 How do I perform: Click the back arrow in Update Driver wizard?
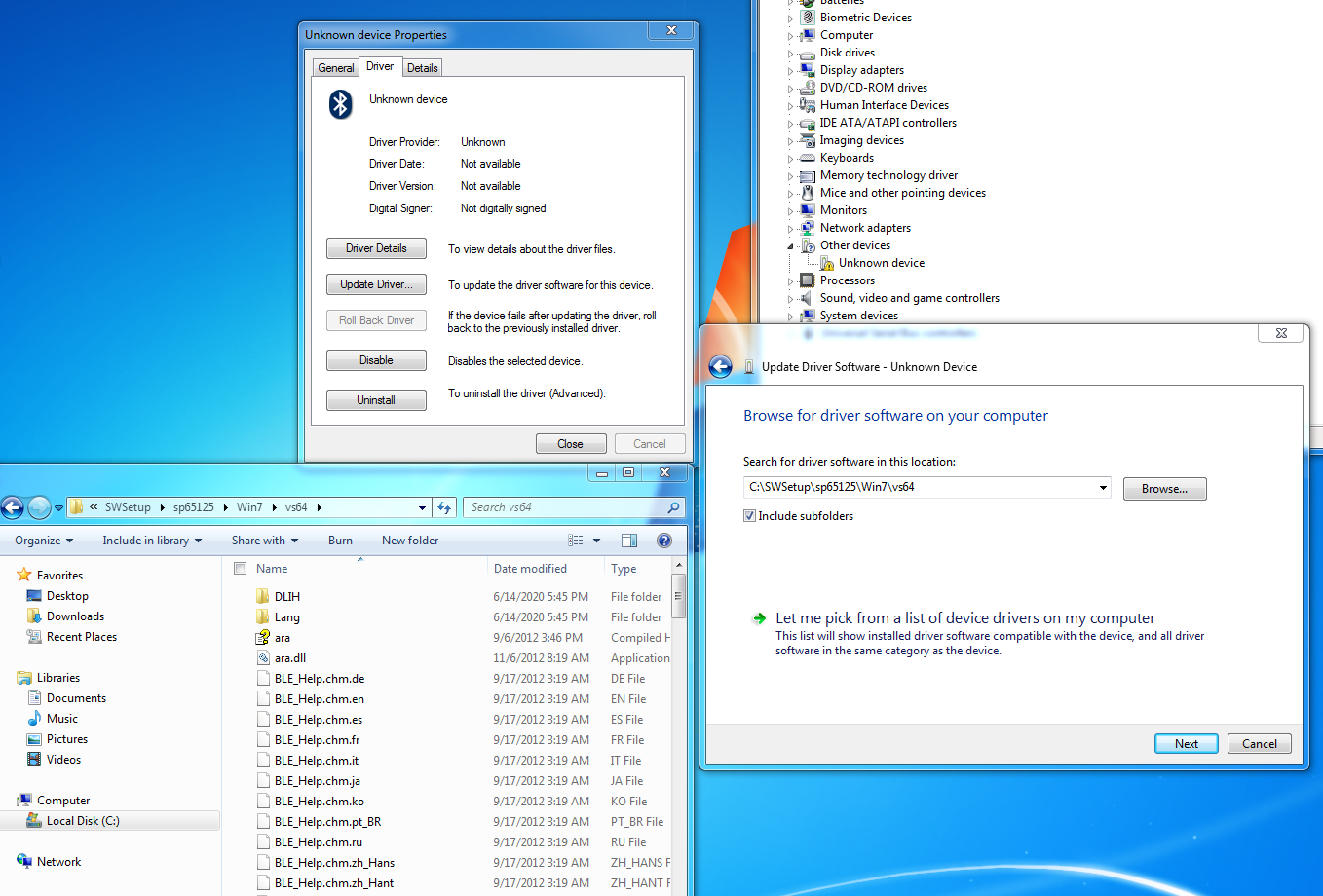720,367
